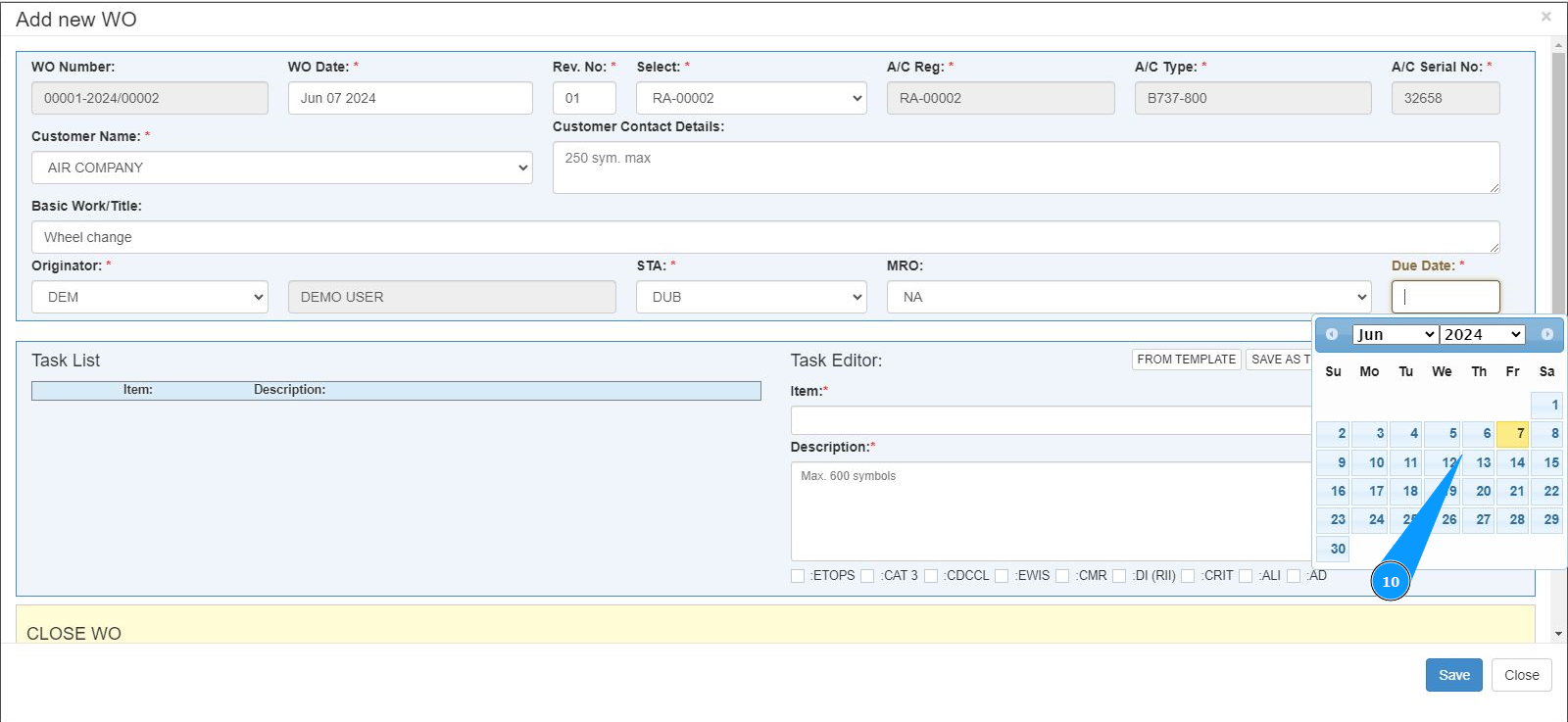This screenshot has width=1568, height=722.
Task: Open the MRO dropdown showing NA
Action: pyautogui.click(x=1129, y=297)
